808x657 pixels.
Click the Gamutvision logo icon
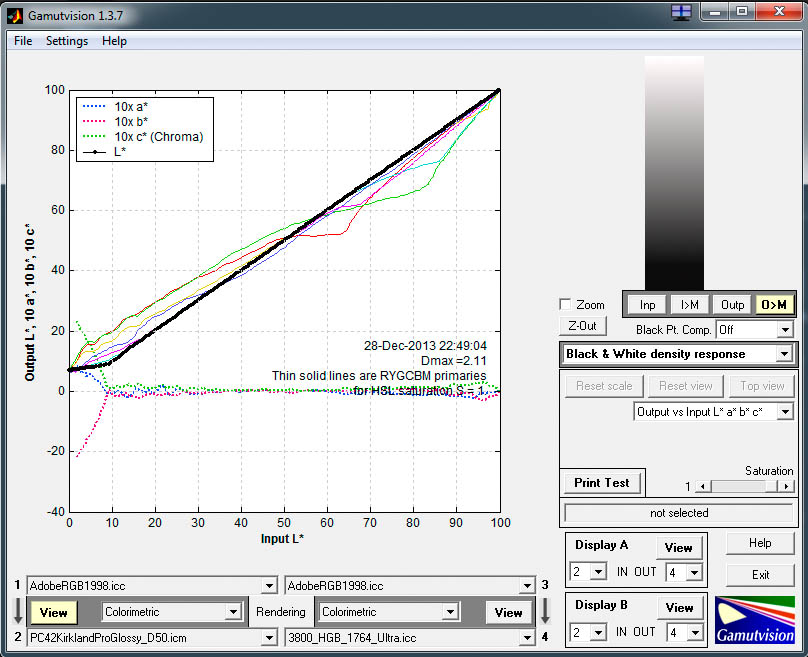coord(754,619)
